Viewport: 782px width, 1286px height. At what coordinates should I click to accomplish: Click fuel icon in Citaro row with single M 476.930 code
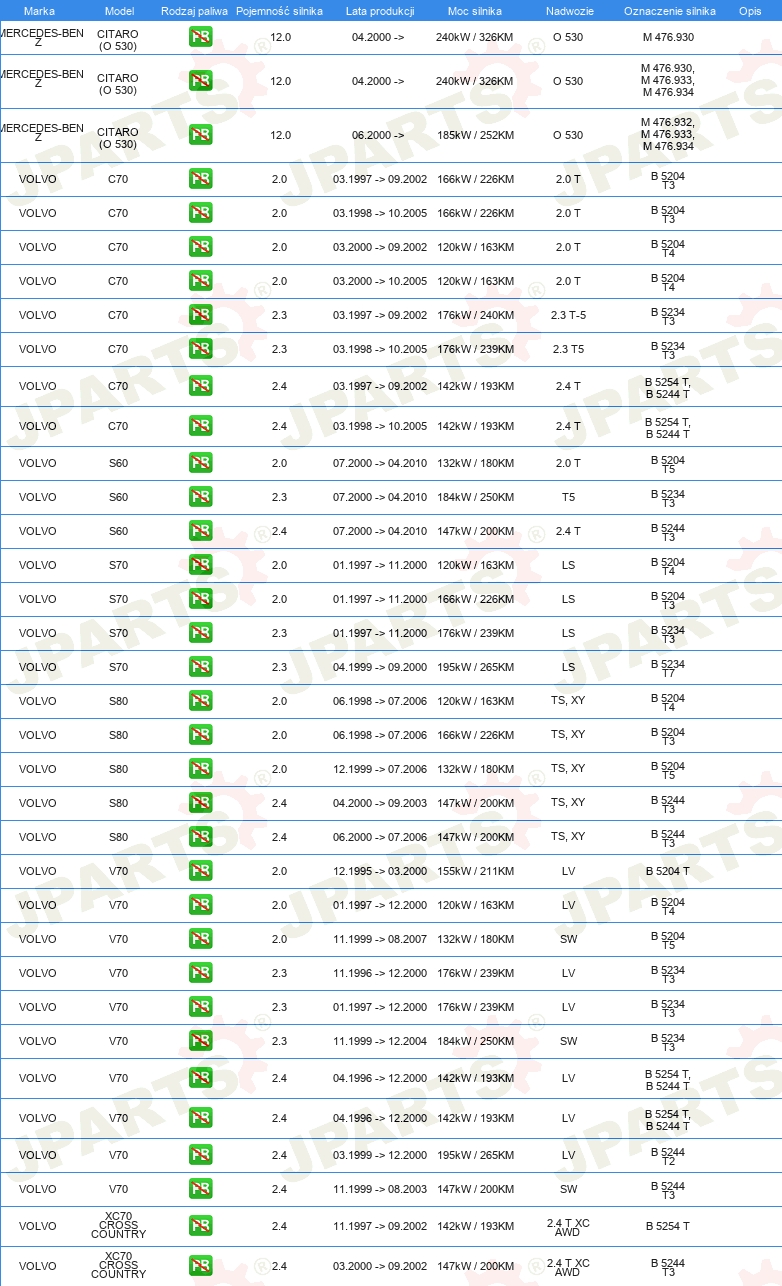(200, 37)
